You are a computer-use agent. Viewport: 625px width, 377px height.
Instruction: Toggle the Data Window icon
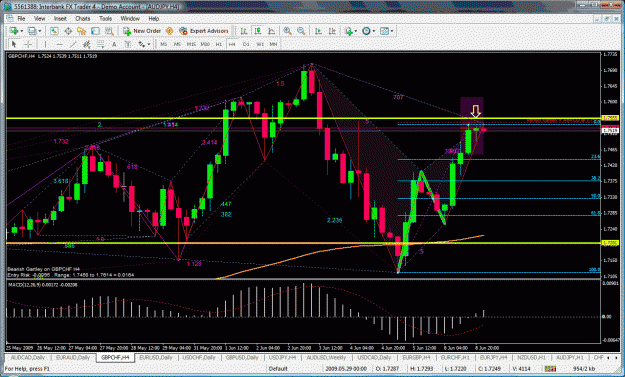(68, 31)
